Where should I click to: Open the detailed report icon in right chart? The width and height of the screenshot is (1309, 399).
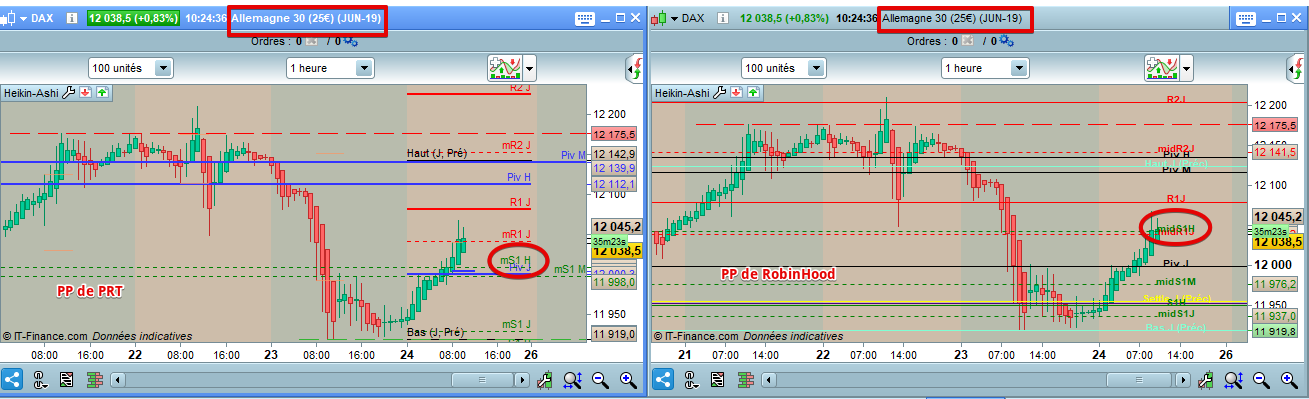[718, 380]
